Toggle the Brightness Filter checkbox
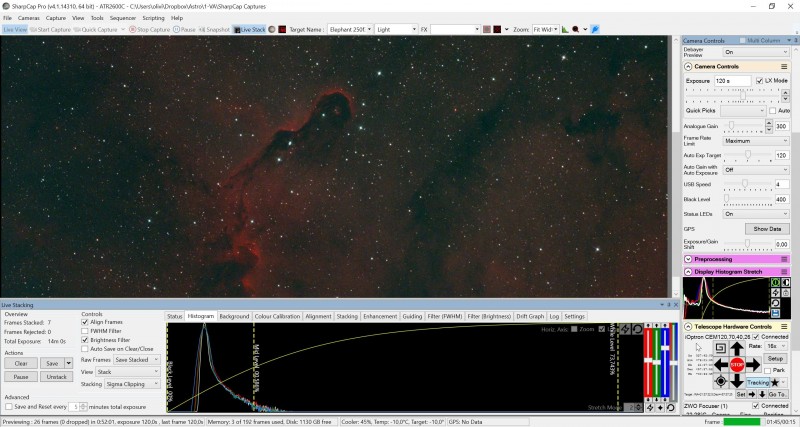The width and height of the screenshot is (800, 427). coord(85,340)
